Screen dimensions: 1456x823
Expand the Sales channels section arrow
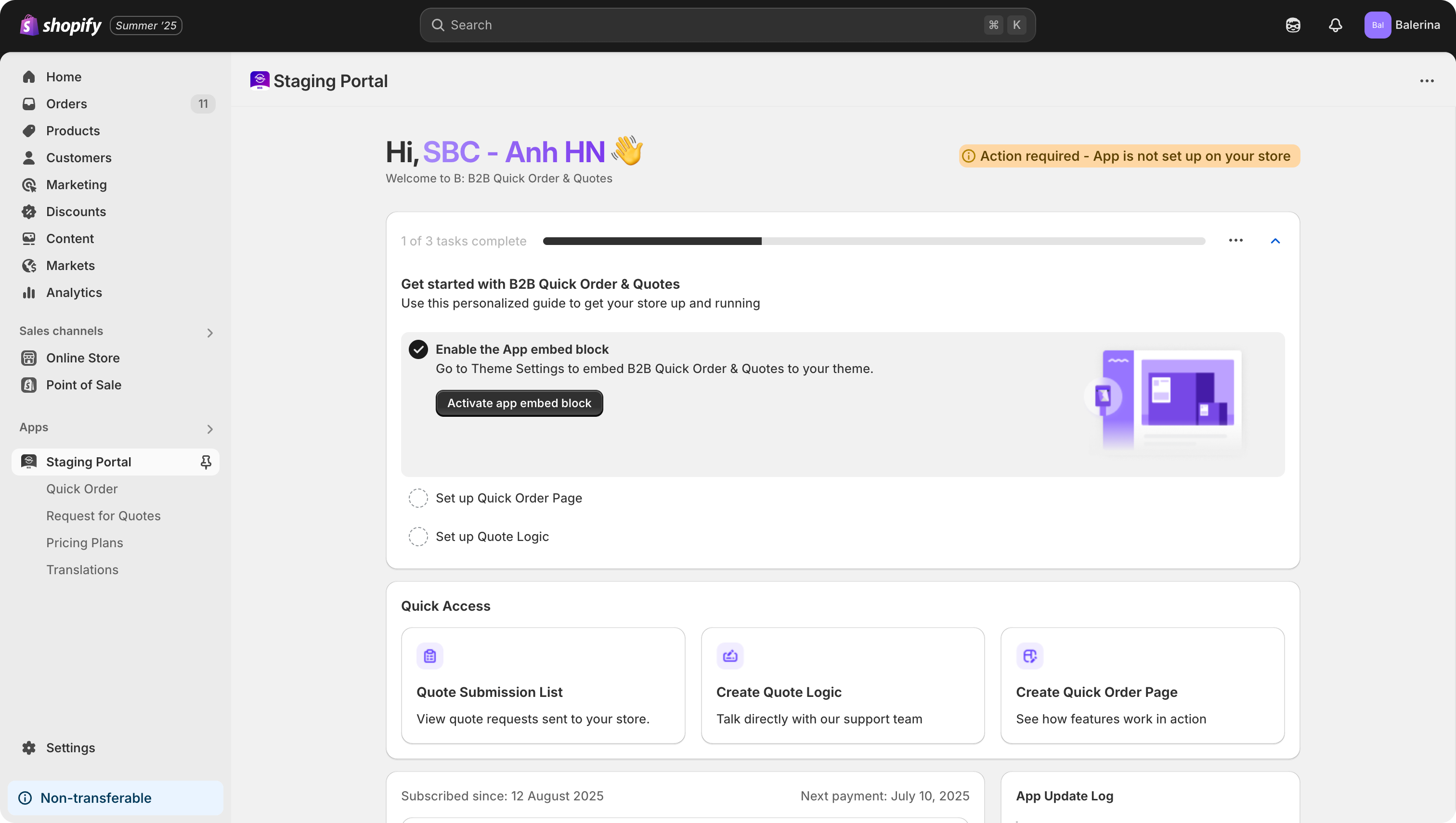coord(210,333)
